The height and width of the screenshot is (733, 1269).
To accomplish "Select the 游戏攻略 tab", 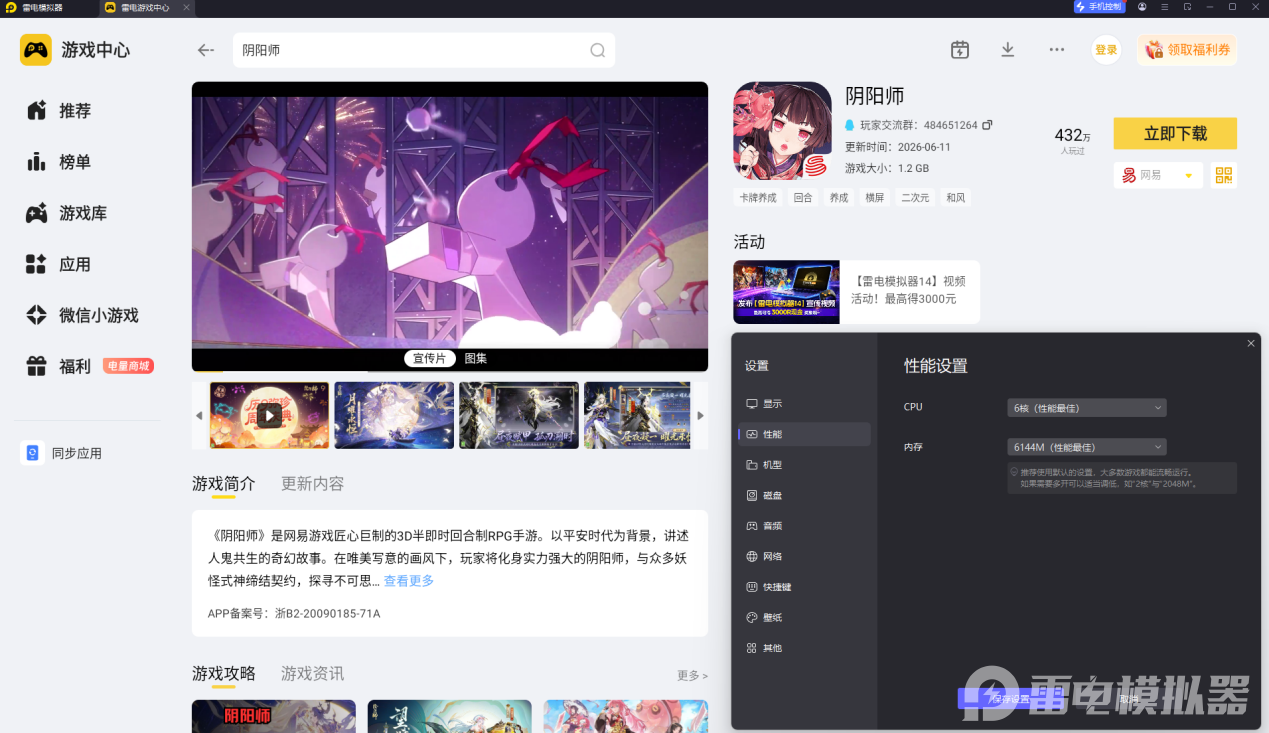I will 224,674.
